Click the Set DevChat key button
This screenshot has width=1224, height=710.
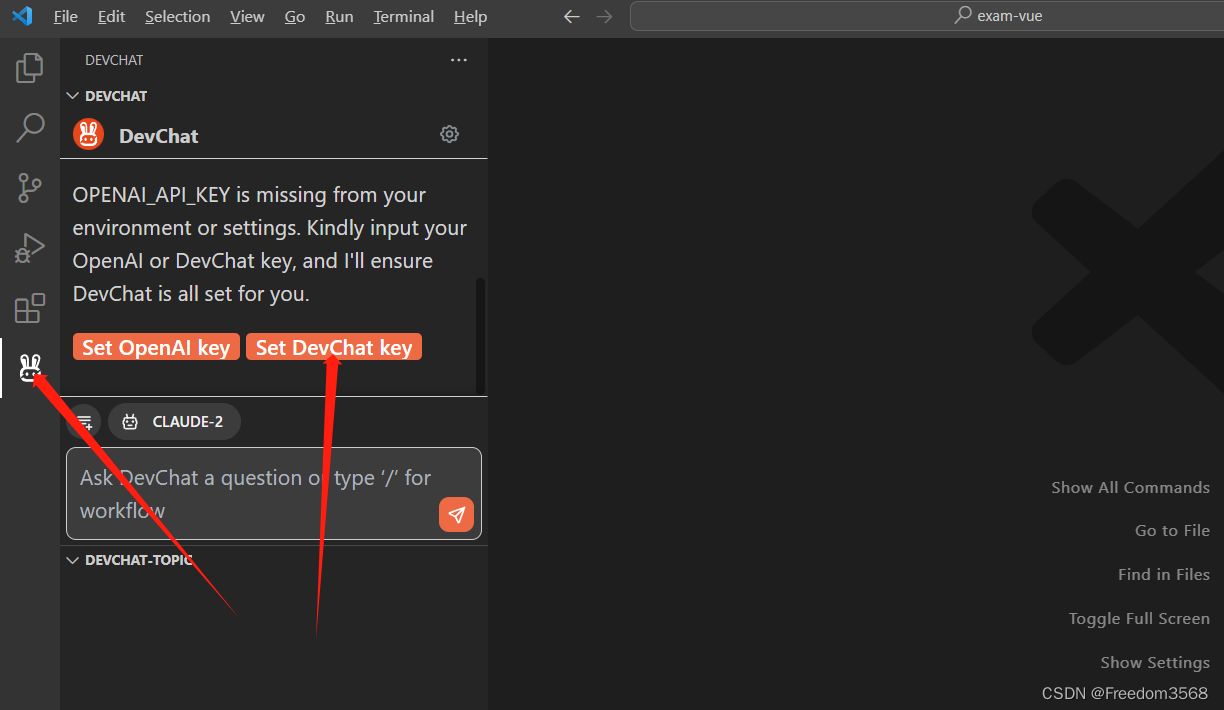click(334, 347)
